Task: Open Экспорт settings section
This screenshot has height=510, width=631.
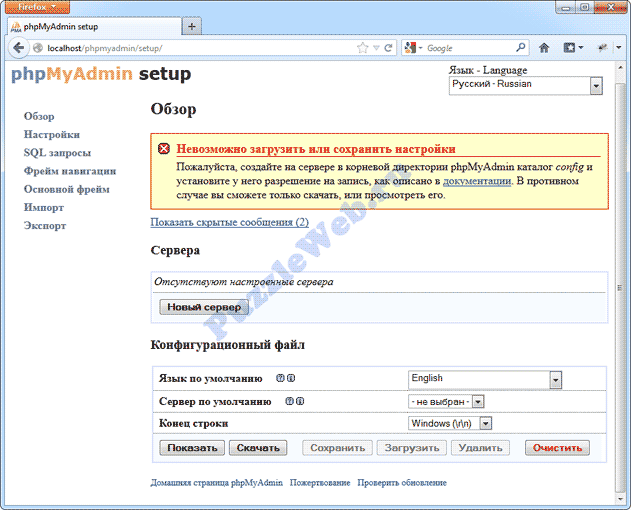Action: (x=45, y=226)
